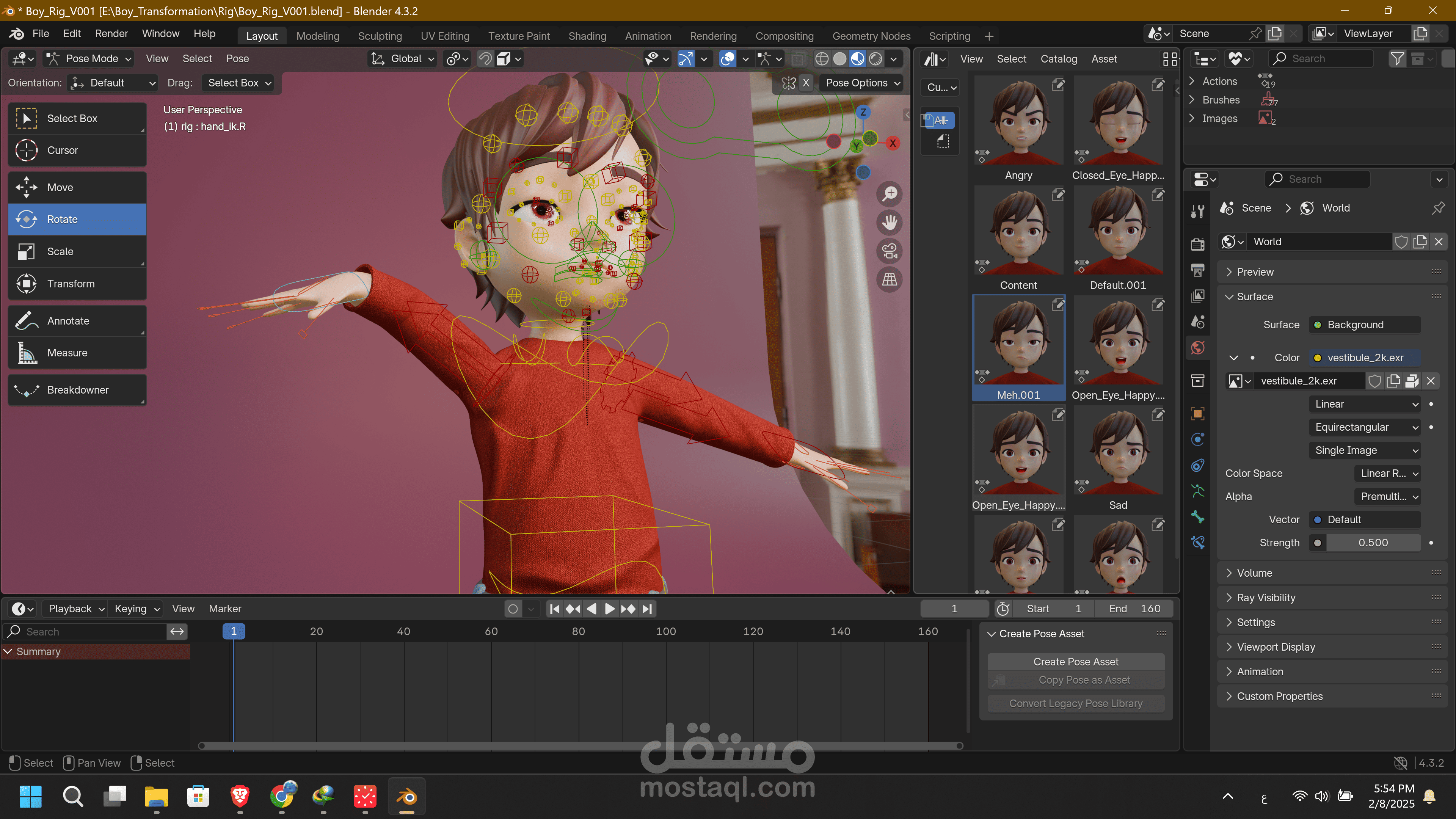Open the Pose menu in viewport
This screenshot has width=1456, height=819.
[237, 59]
